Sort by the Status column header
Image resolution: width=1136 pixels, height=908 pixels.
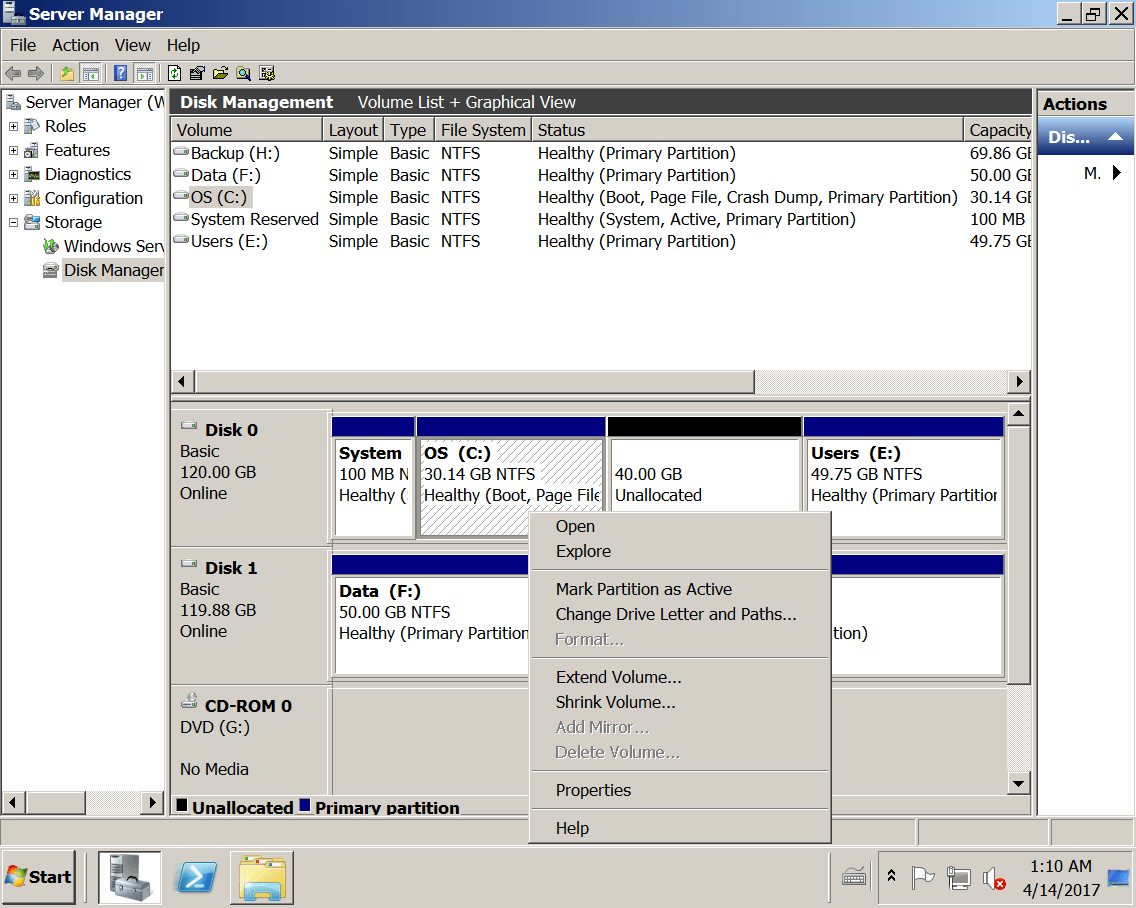tap(747, 130)
